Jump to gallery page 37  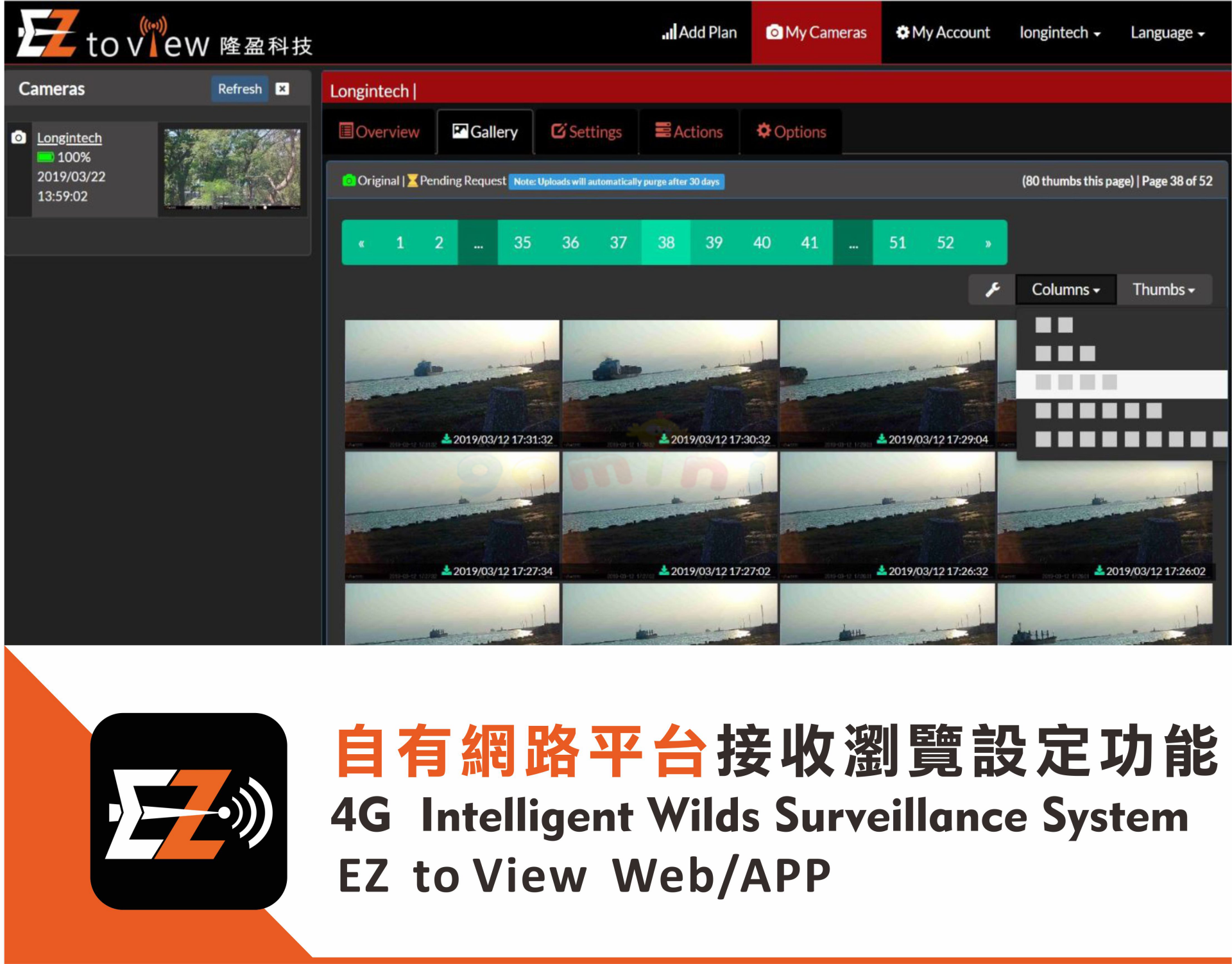click(618, 243)
